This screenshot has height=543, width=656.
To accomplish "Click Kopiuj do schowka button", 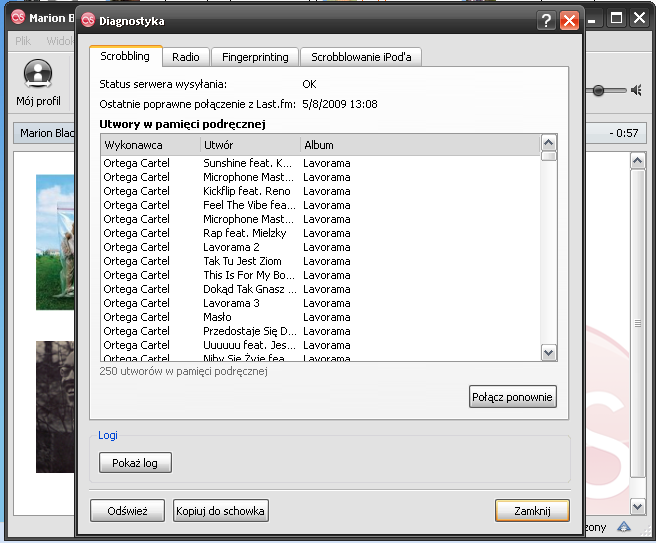I will [x=221, y=511].
